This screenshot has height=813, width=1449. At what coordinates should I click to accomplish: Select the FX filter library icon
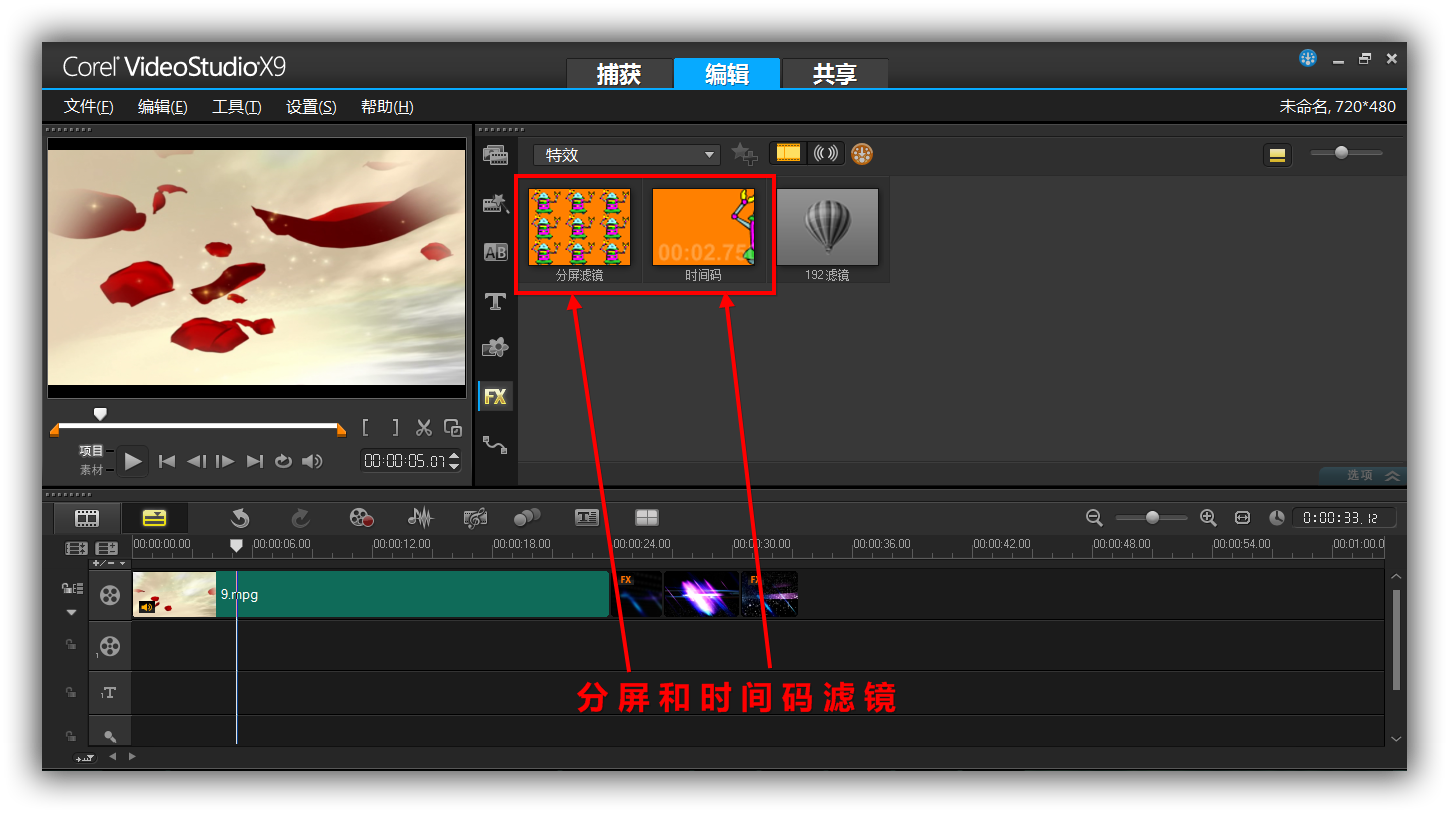pos(495,396)
